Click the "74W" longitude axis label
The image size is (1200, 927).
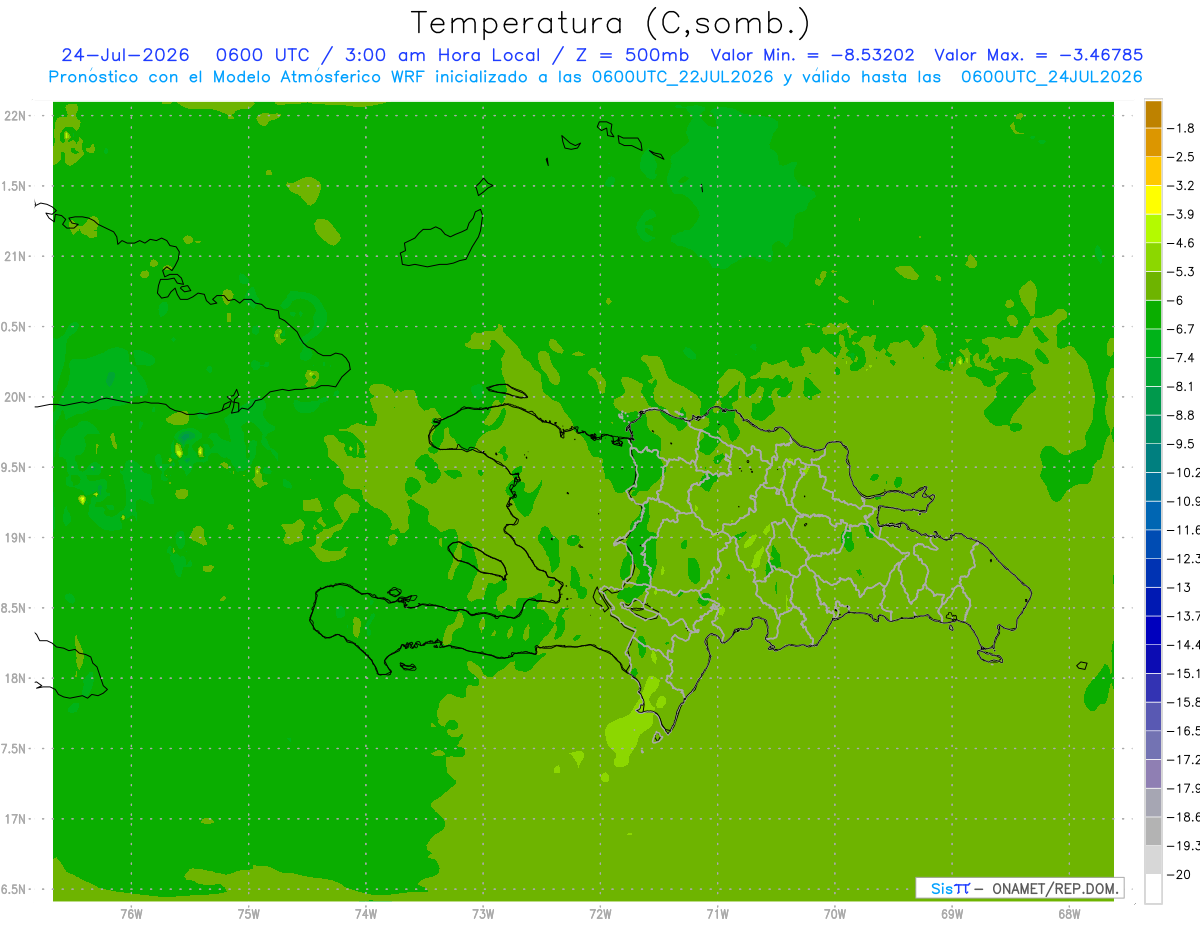click(366, 914)
